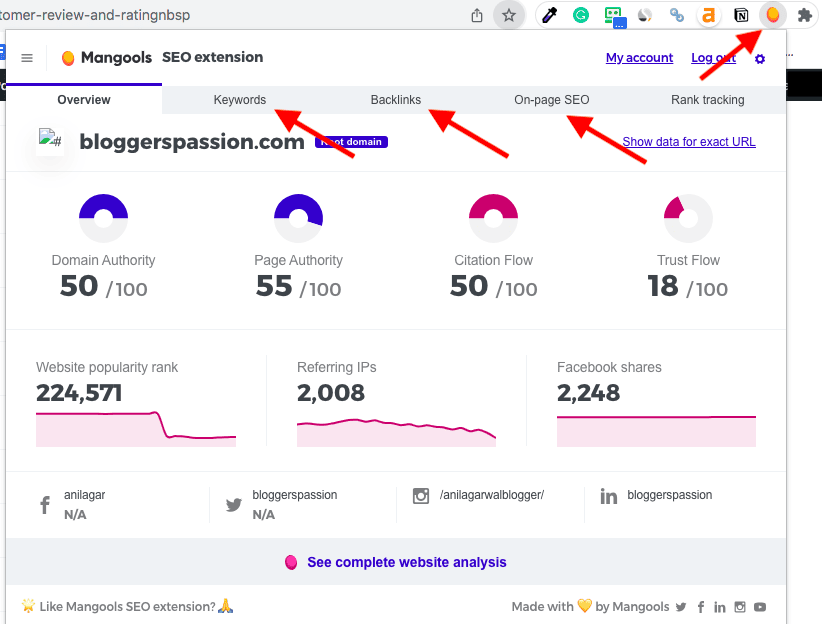Switch to the Keywords tab
The image size is (822, 624).
point(240,100)
